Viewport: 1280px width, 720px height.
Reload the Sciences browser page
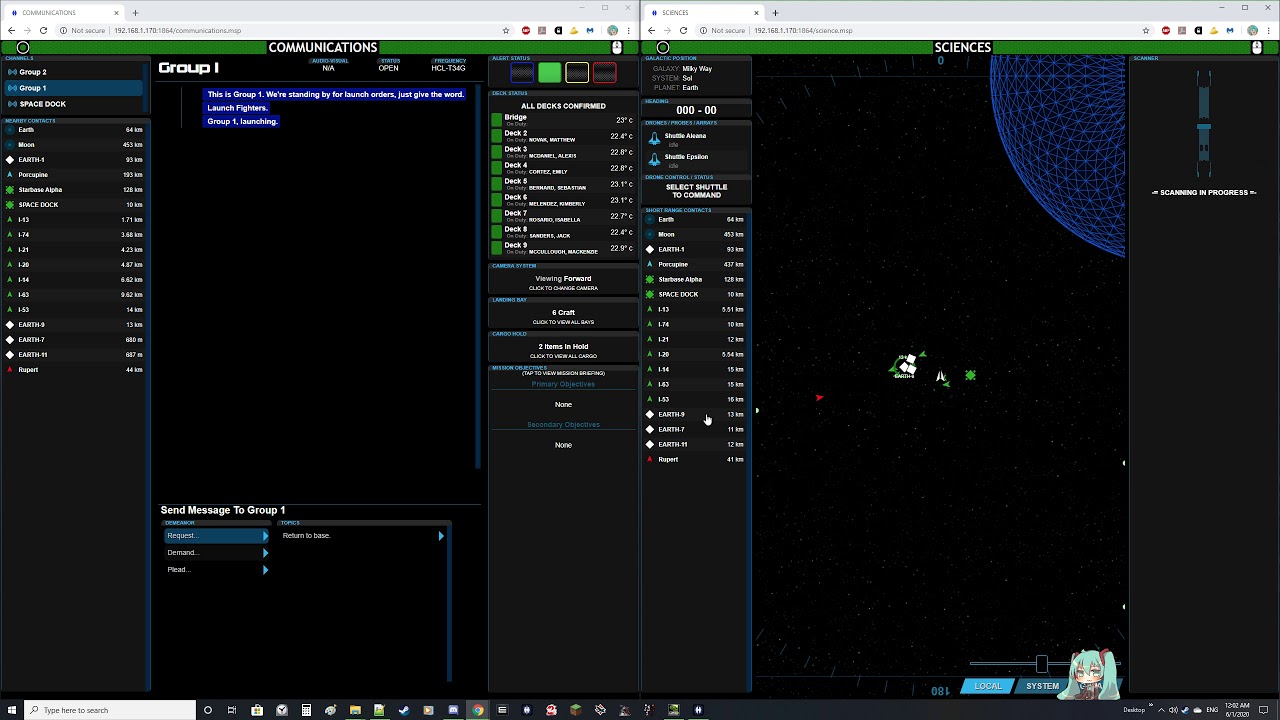[x=683, y=31]
